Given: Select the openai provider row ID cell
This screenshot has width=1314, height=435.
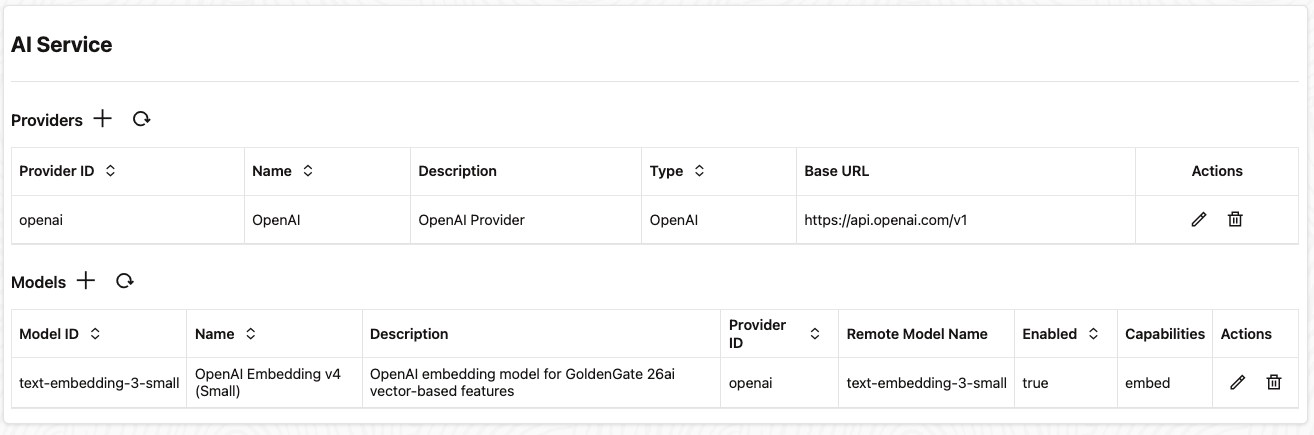Looking at the screenshot, I should tap(41, 220).
